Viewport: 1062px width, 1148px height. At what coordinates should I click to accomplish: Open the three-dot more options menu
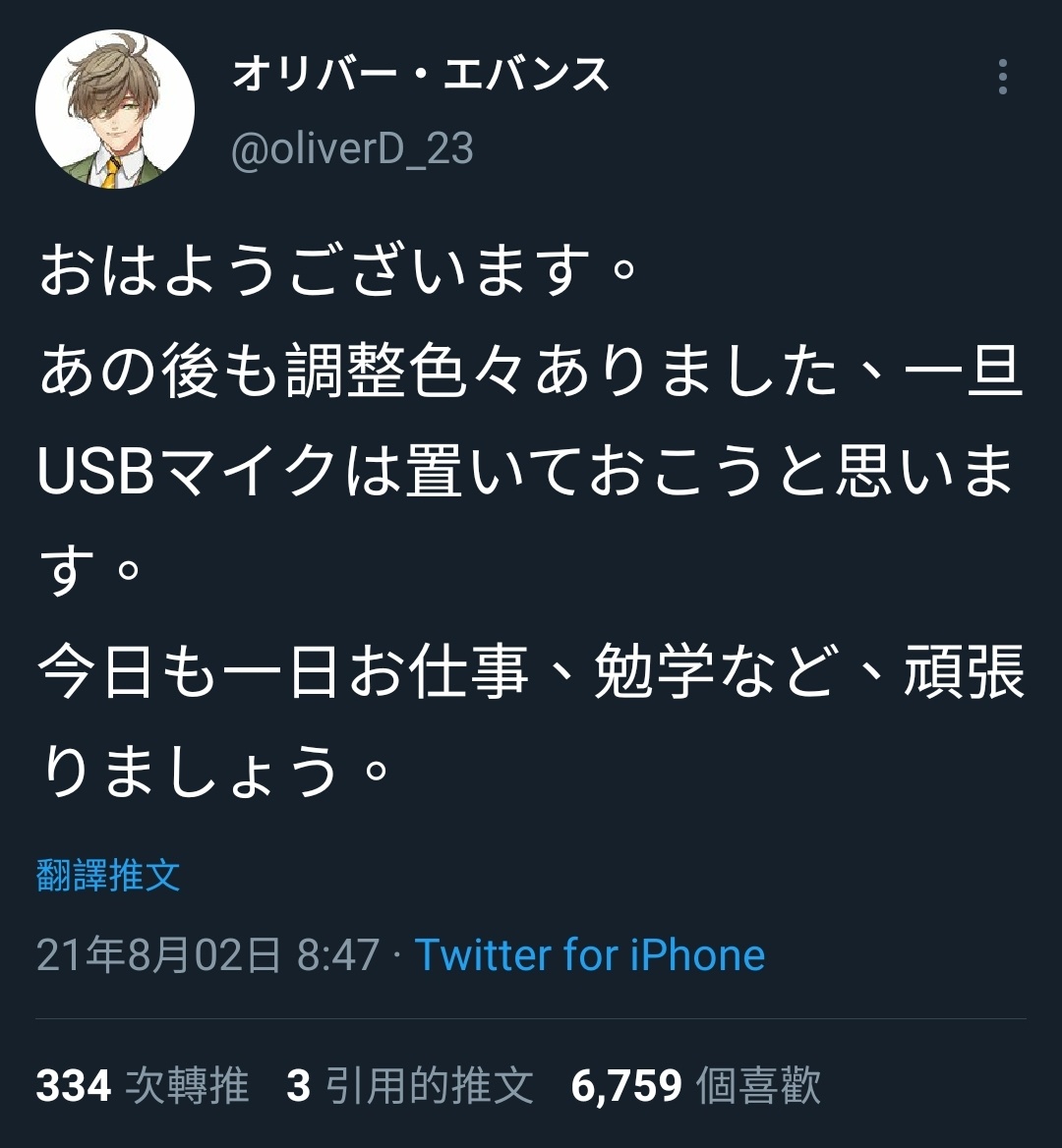click(1003, 77)
